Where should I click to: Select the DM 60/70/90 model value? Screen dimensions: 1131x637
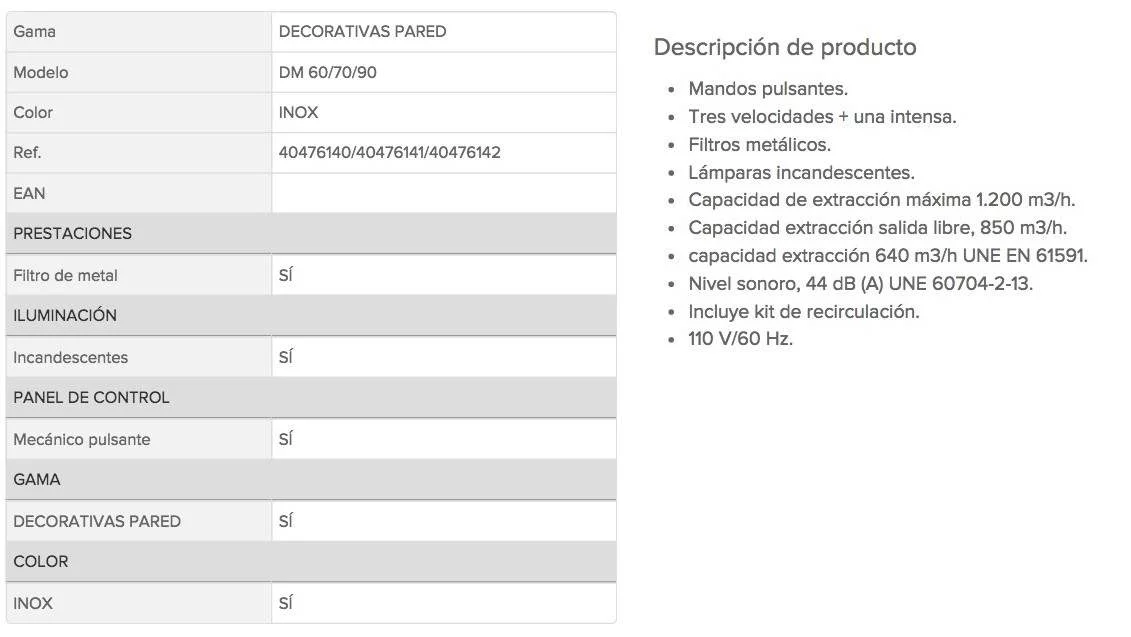tap(327, 72)
